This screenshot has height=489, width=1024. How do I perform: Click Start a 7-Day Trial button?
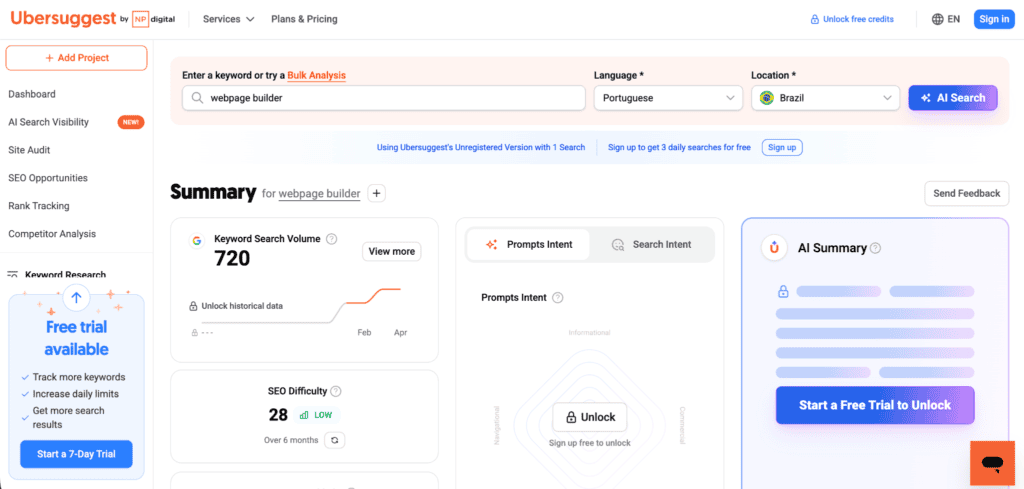click(x=76, y=454)
